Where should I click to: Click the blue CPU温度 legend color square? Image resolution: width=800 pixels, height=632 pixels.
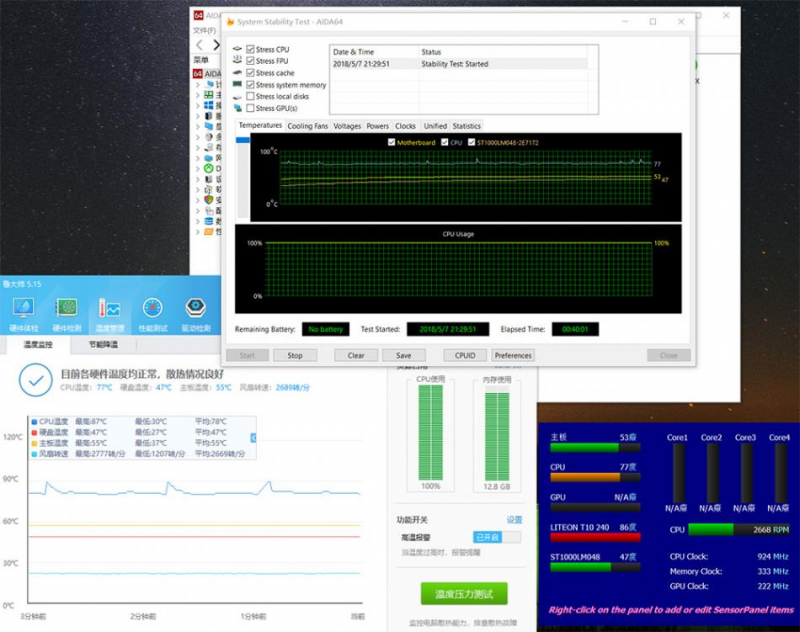[x=34, y=422]
